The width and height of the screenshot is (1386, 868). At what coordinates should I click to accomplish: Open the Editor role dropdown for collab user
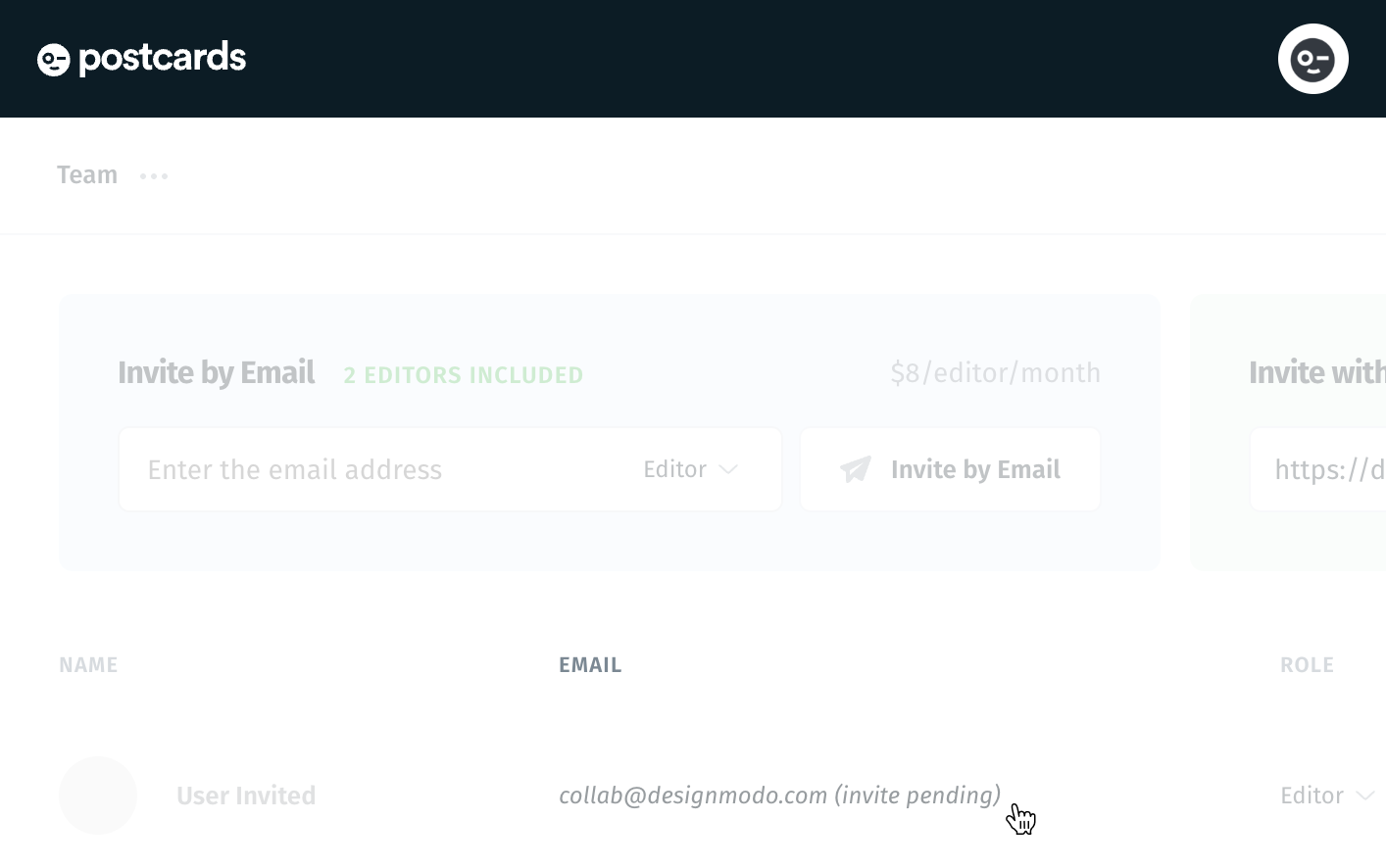tap(1327, 796)
